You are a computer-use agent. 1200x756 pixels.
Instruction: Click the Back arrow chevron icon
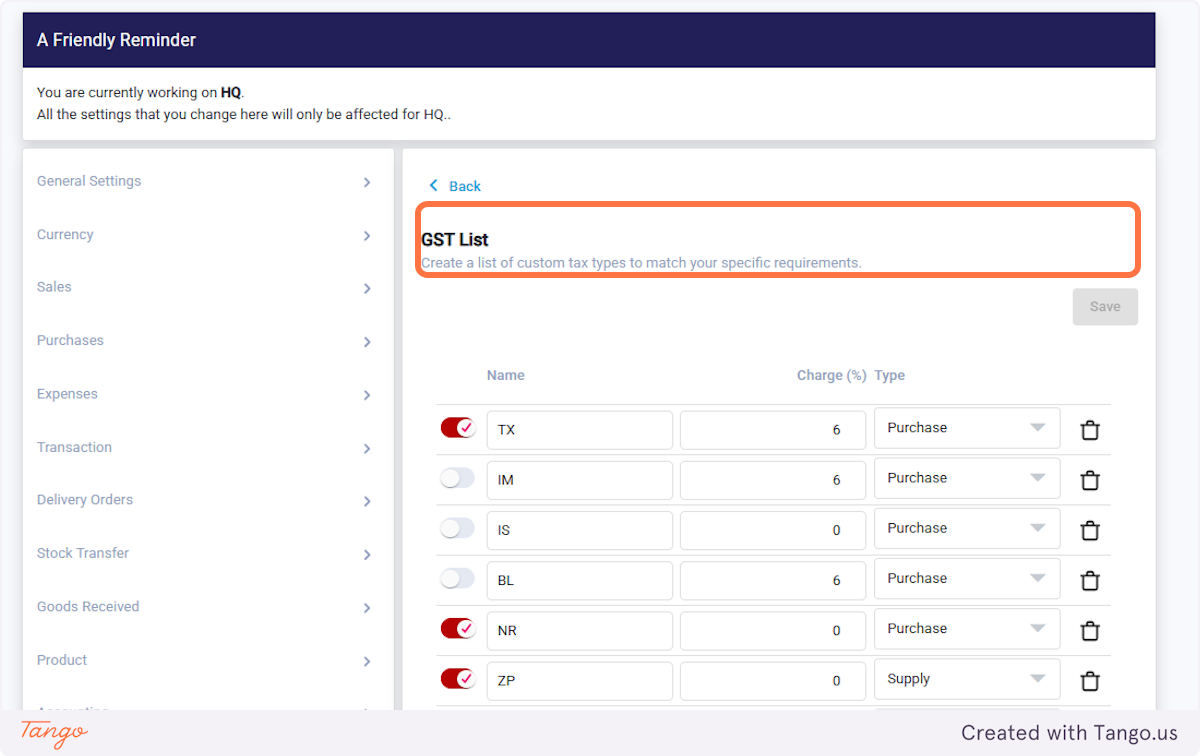[x=433, y=186]
